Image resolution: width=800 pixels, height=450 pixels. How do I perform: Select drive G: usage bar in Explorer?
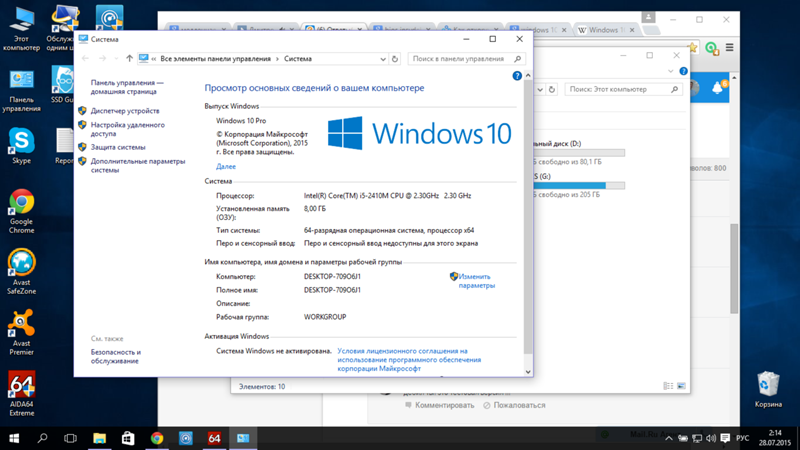(x=579, y=186)
